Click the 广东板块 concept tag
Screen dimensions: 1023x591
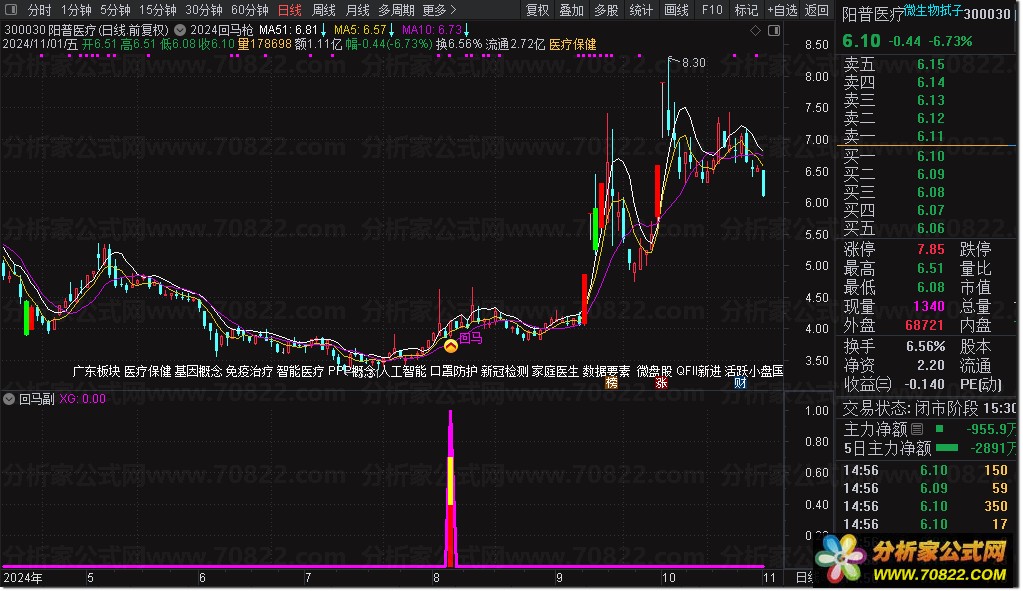pos(97,371)
